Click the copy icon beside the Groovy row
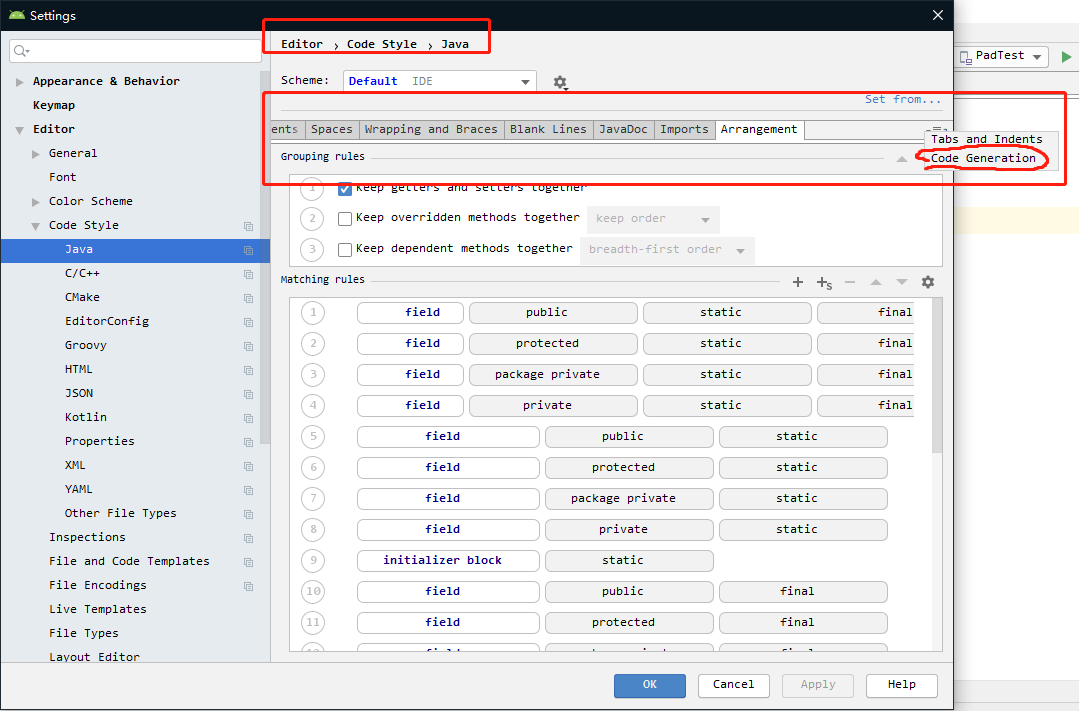Viewport: 1079px width, 711px height. tap(248, 346)
